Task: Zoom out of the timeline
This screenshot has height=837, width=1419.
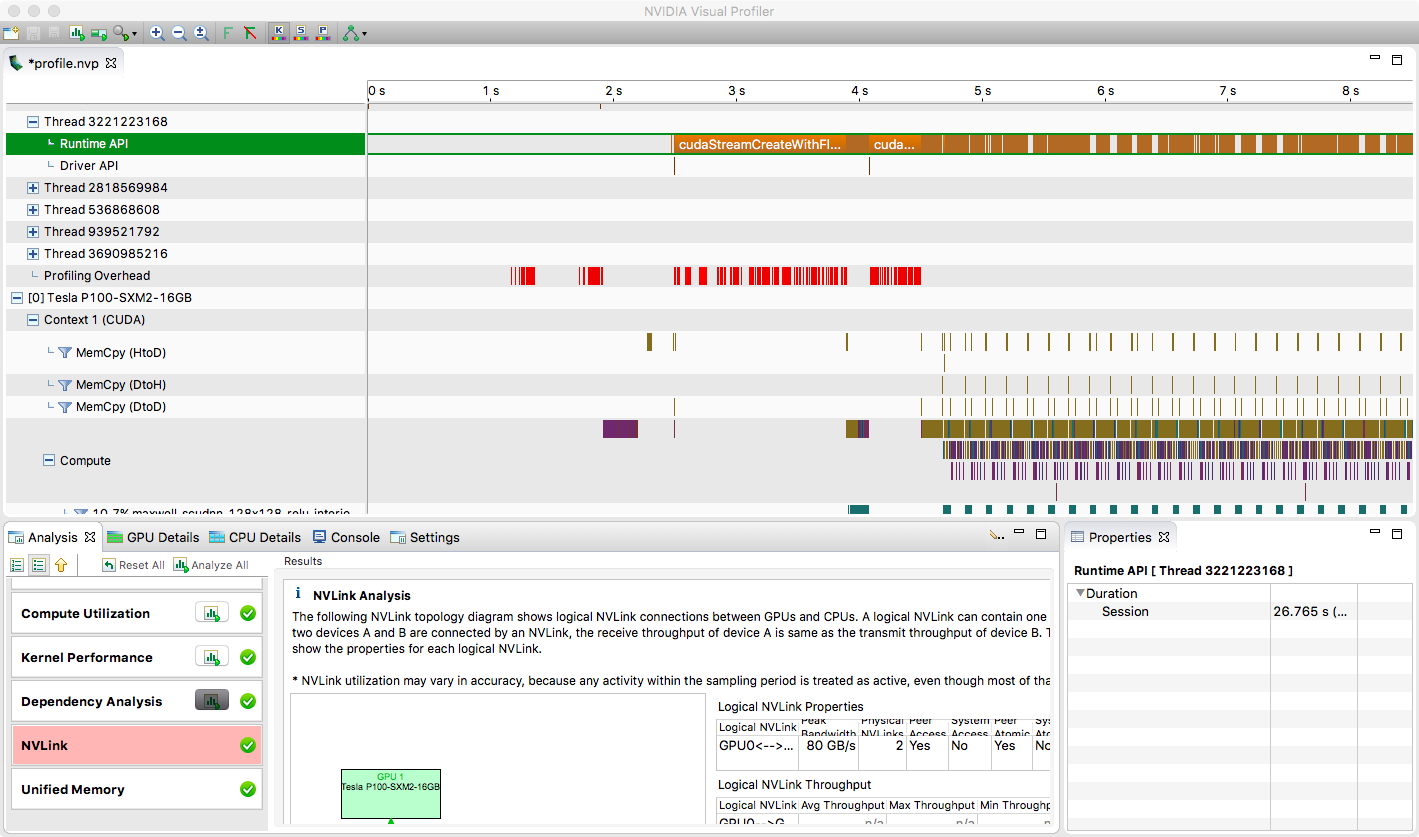Action: pyautogui.click(x=178, y=32)
